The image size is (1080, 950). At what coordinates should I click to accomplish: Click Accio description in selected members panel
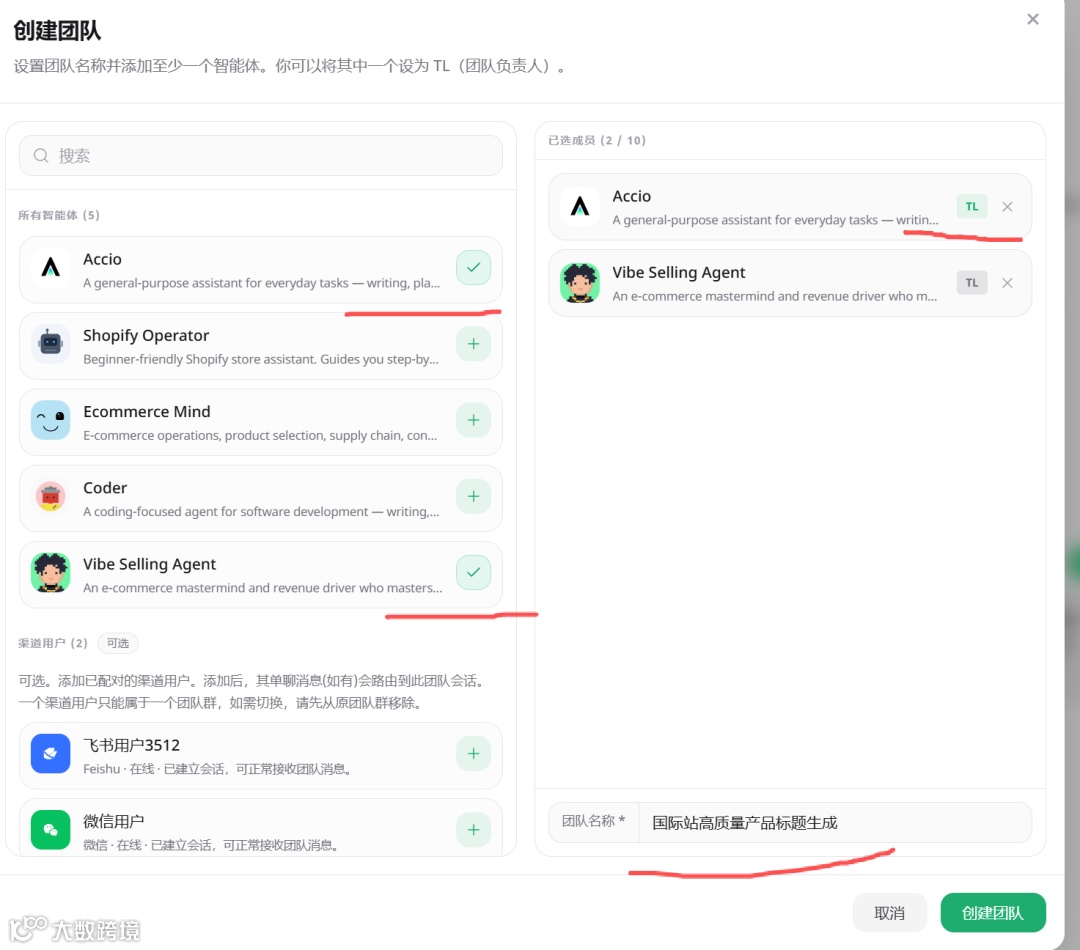coord(776,220)
